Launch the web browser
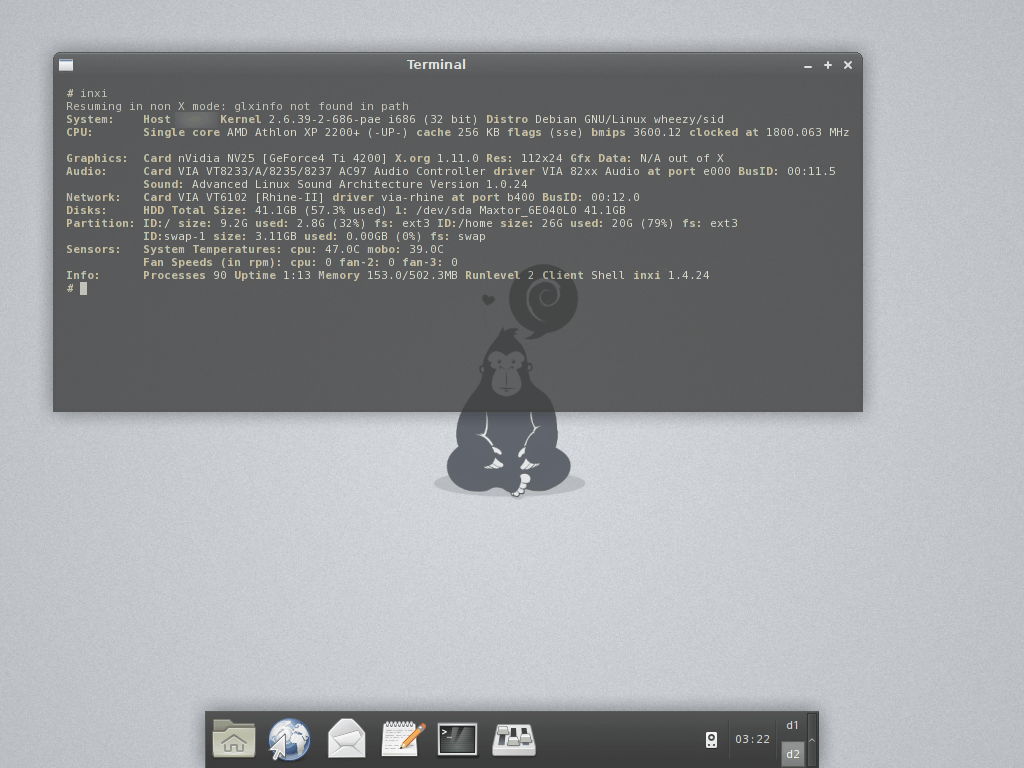 coord(289,739)
